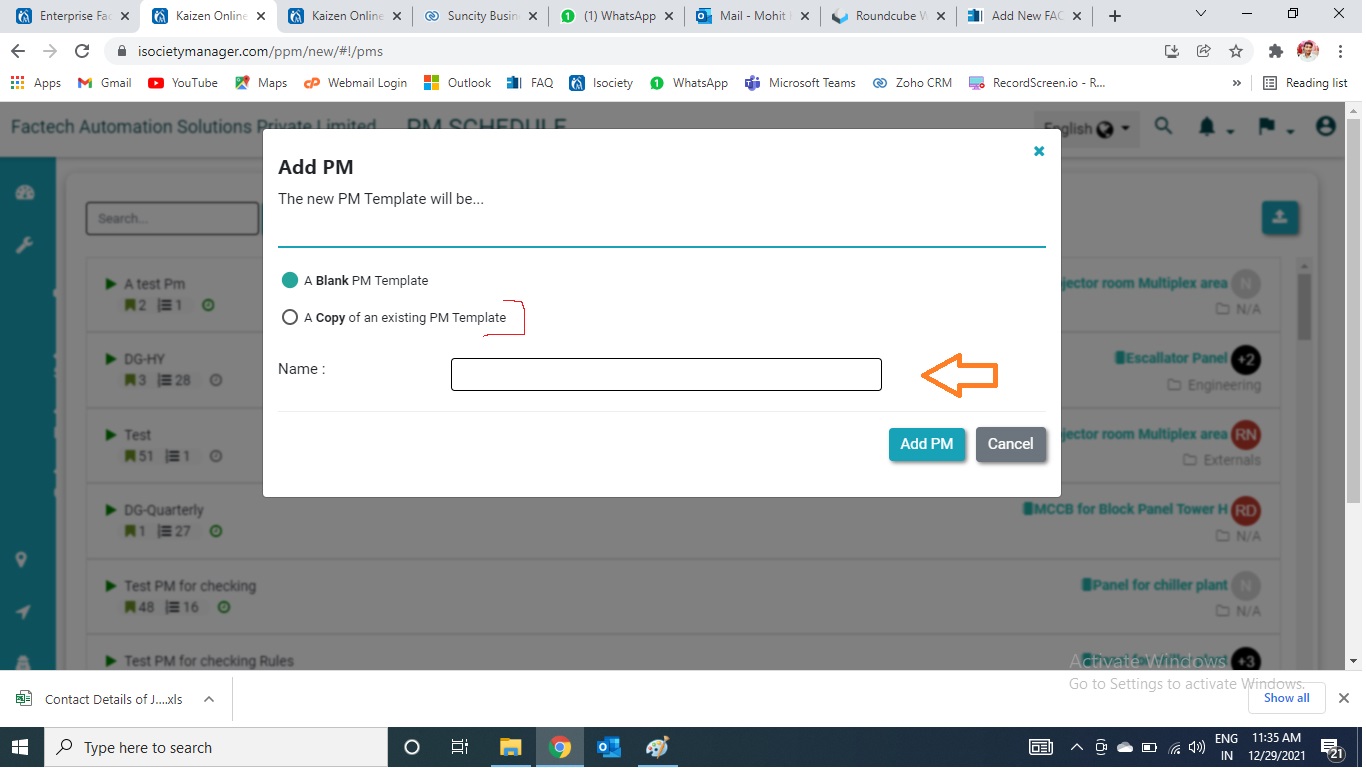Click the Add PM button
This screenshot has height=768, width=1366.
pos(926,444)
